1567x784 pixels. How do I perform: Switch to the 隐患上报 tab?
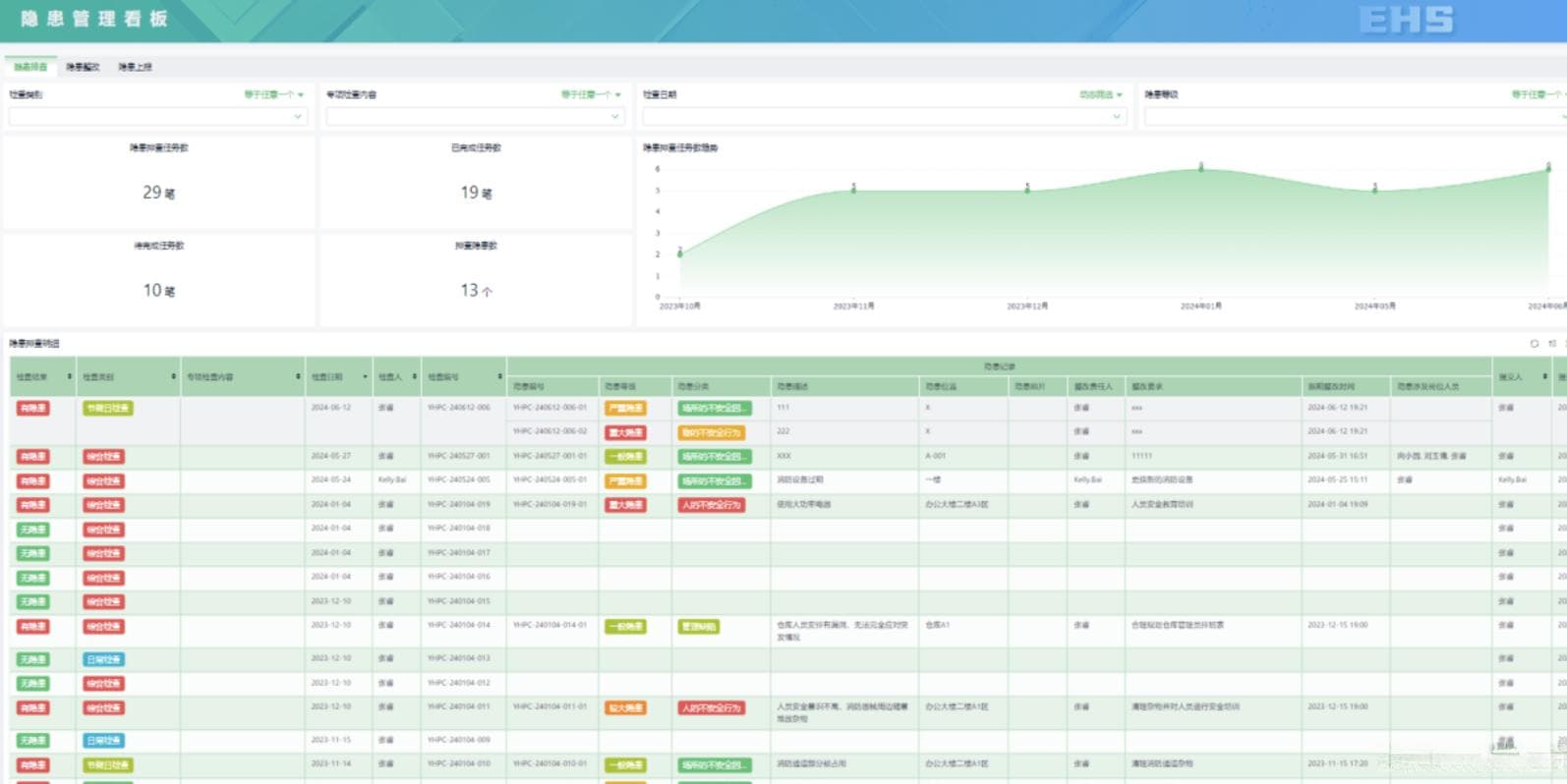(135, 67)
